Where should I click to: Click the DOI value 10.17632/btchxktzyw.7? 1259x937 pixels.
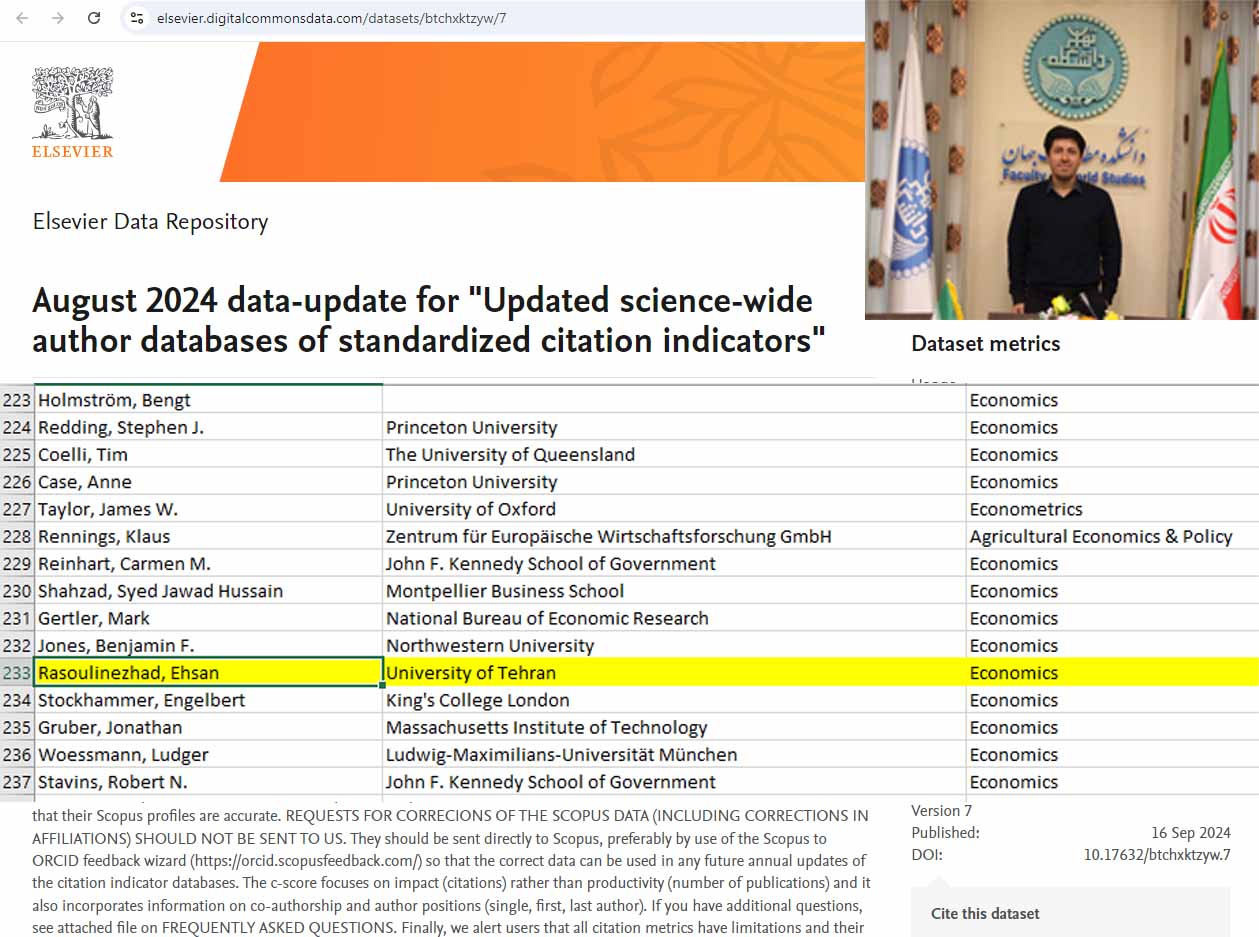1157,855
